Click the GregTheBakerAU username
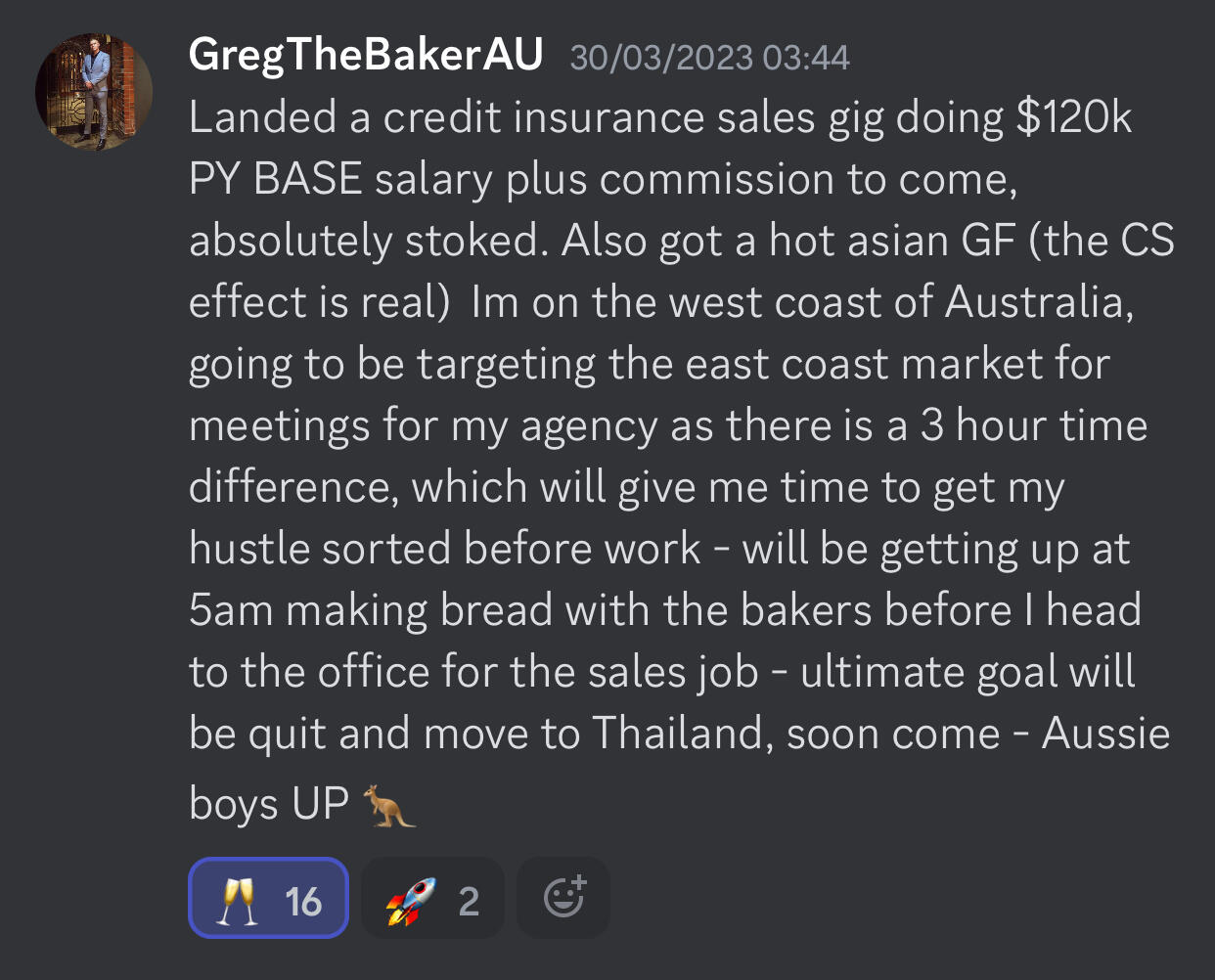The image size is (1215, 980). coord(365,55)
